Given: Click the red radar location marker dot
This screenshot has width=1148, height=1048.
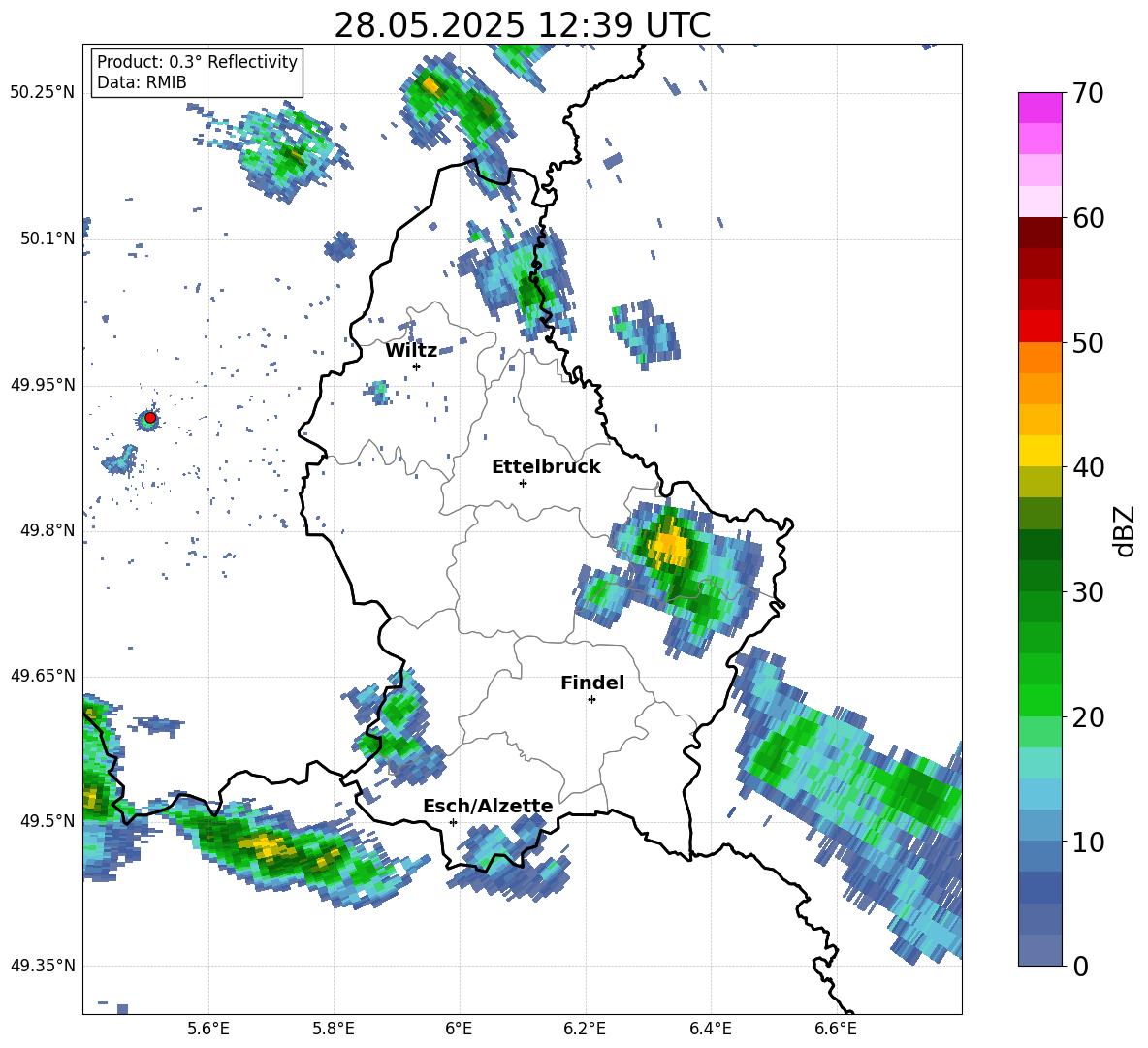Looking at the screenshot, I should pyautogui.click(x=150, y=418).
